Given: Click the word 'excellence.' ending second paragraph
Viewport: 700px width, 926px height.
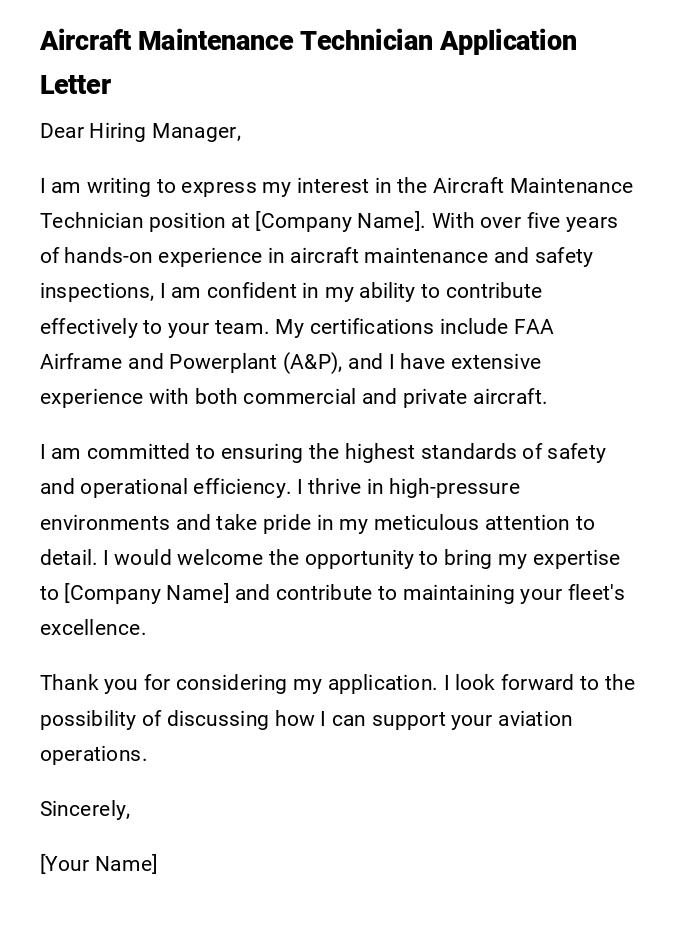Looking at the screenshot, I should point(93,628).
